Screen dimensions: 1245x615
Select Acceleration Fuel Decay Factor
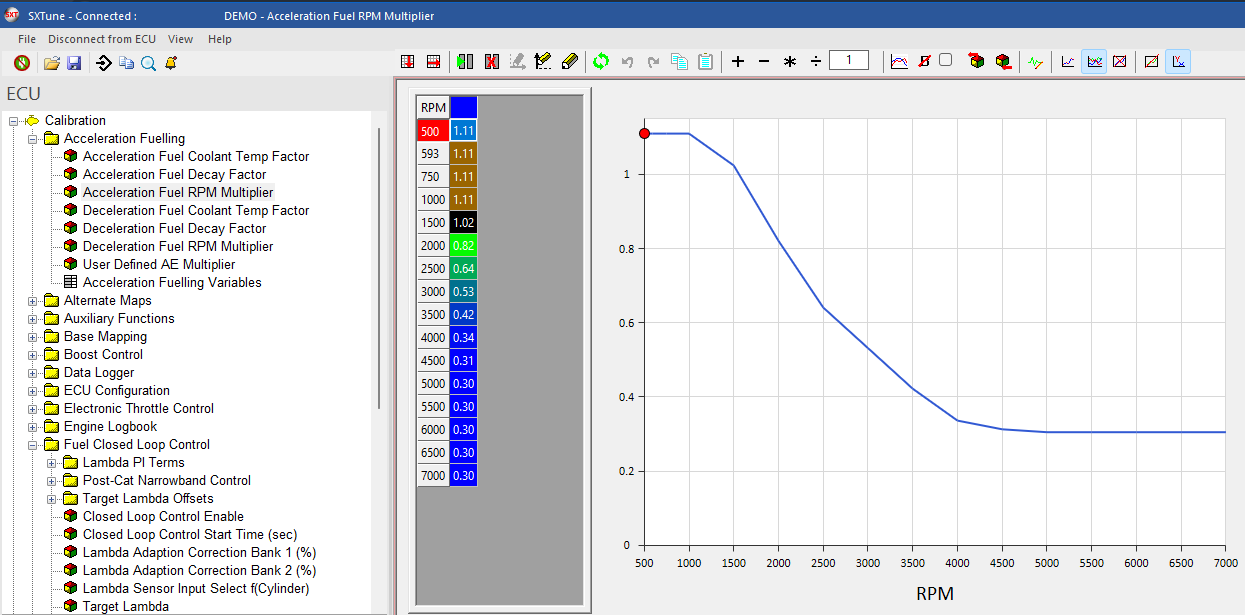click(175, 175)
